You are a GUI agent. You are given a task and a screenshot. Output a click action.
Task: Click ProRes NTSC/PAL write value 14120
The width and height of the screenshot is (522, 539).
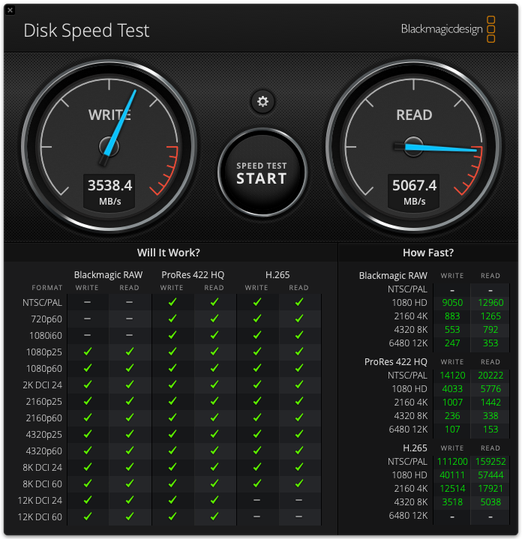tap(453, 375)
